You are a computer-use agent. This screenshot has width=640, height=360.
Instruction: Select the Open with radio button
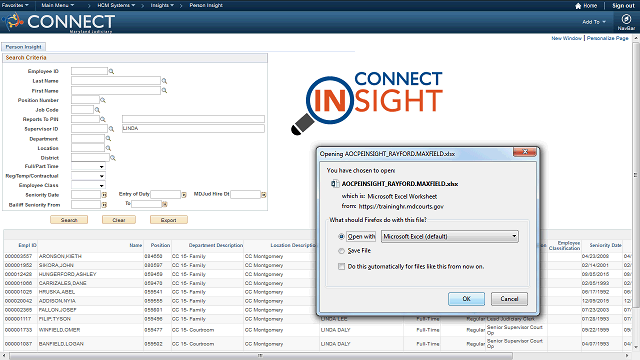(341, 236)
